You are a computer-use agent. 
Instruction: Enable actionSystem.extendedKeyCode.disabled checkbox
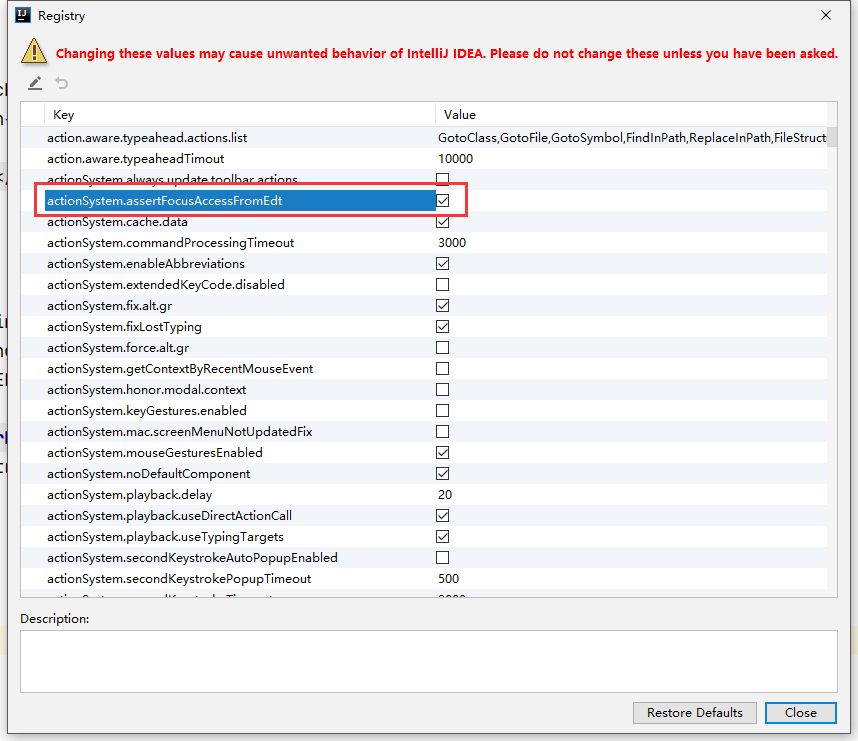(443, 285)
